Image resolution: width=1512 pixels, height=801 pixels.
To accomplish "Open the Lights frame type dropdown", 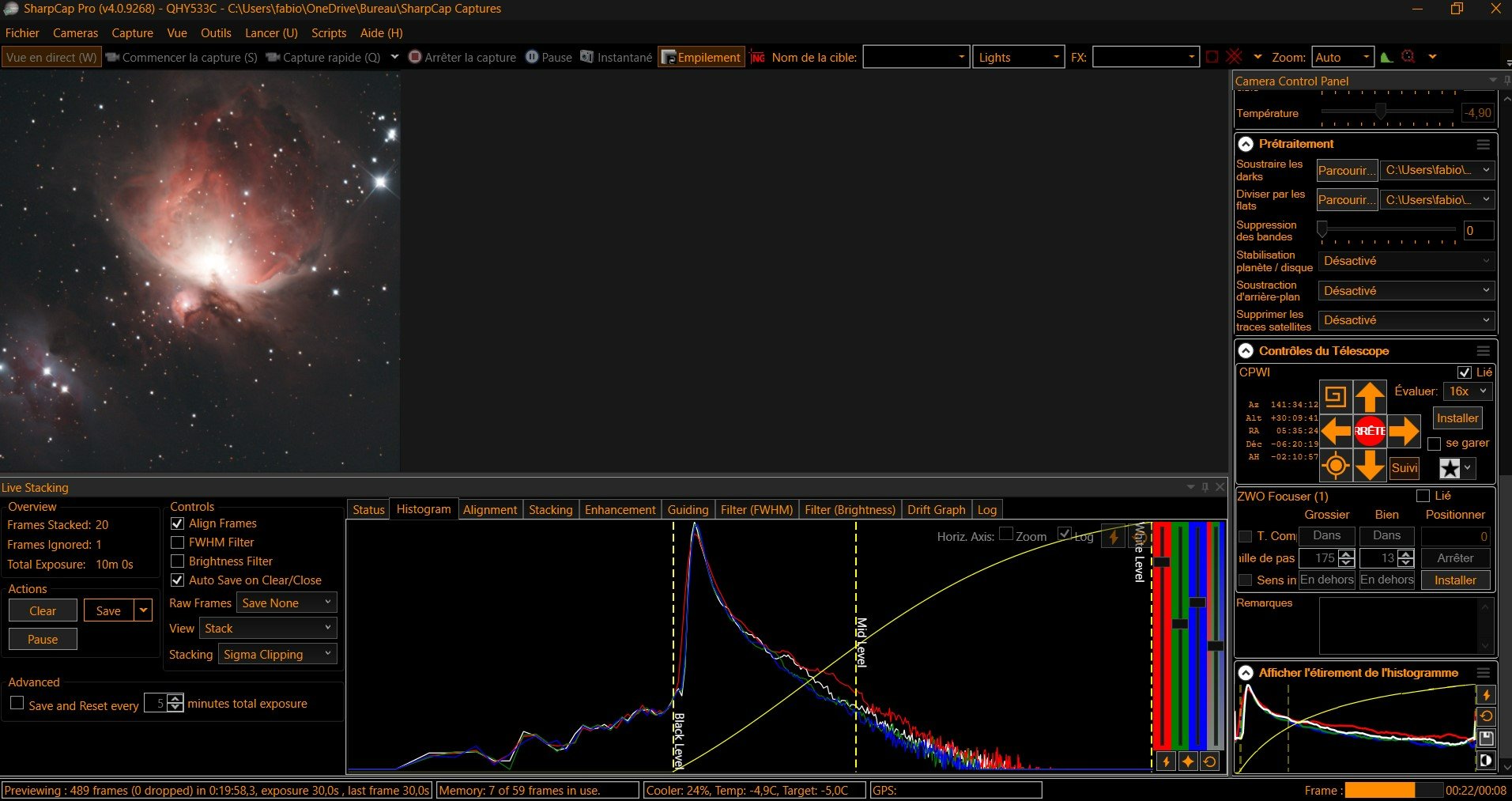I will coord(1018,57).
